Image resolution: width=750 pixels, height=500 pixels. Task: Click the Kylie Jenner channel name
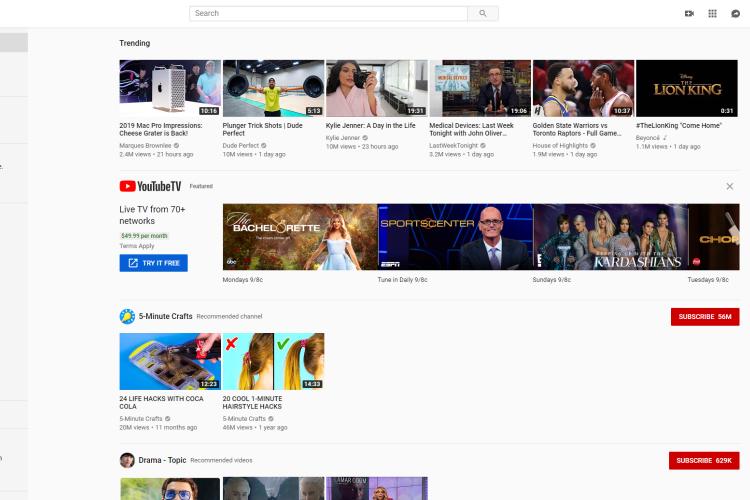coord(342,138)
